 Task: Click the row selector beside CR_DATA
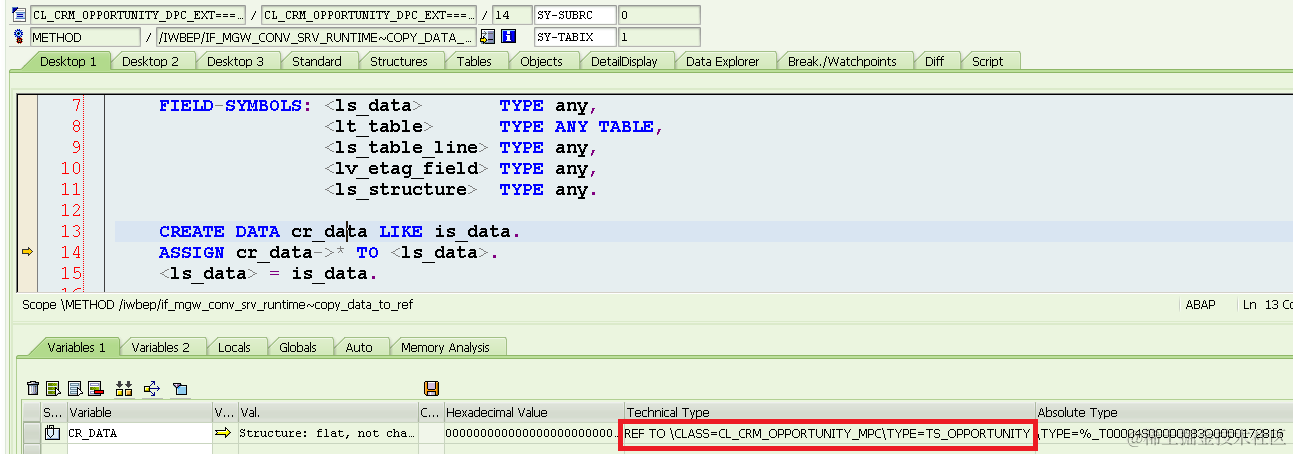pyautogui.click(x=32, y=433)
